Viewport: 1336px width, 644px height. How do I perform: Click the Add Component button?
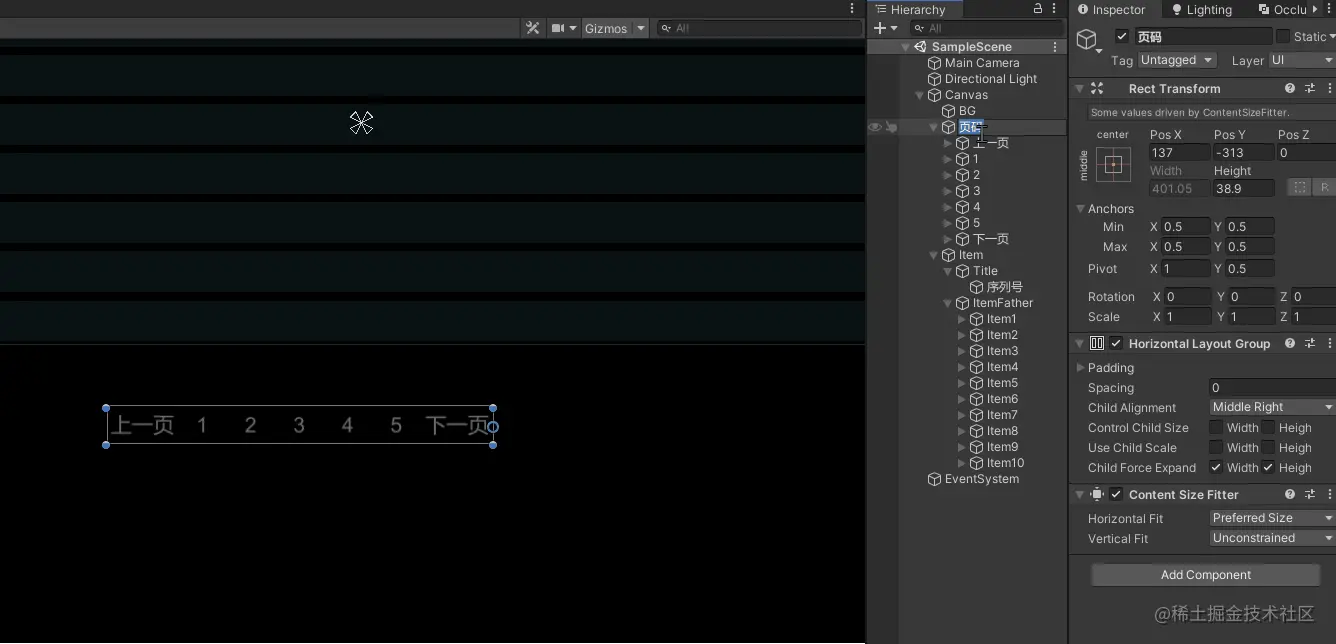pos(1206,575)
